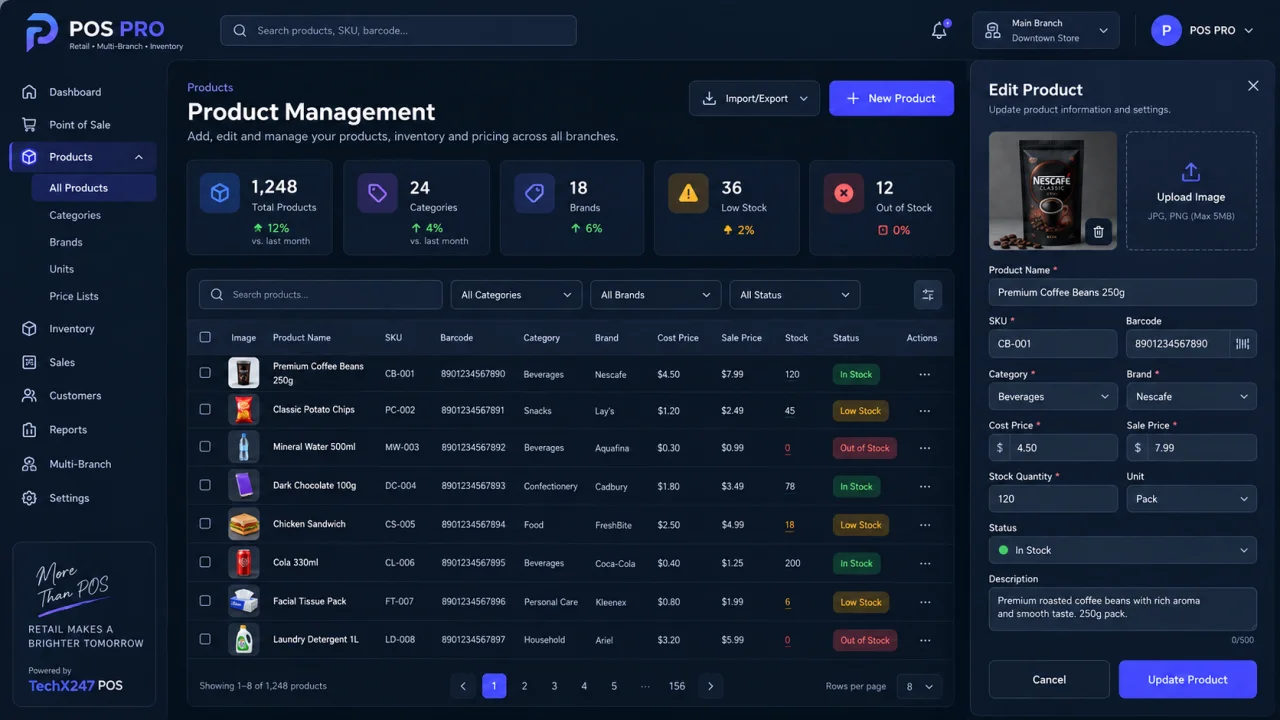Click the New Product button
This screenshot has height=720, width=1280.
891,98
